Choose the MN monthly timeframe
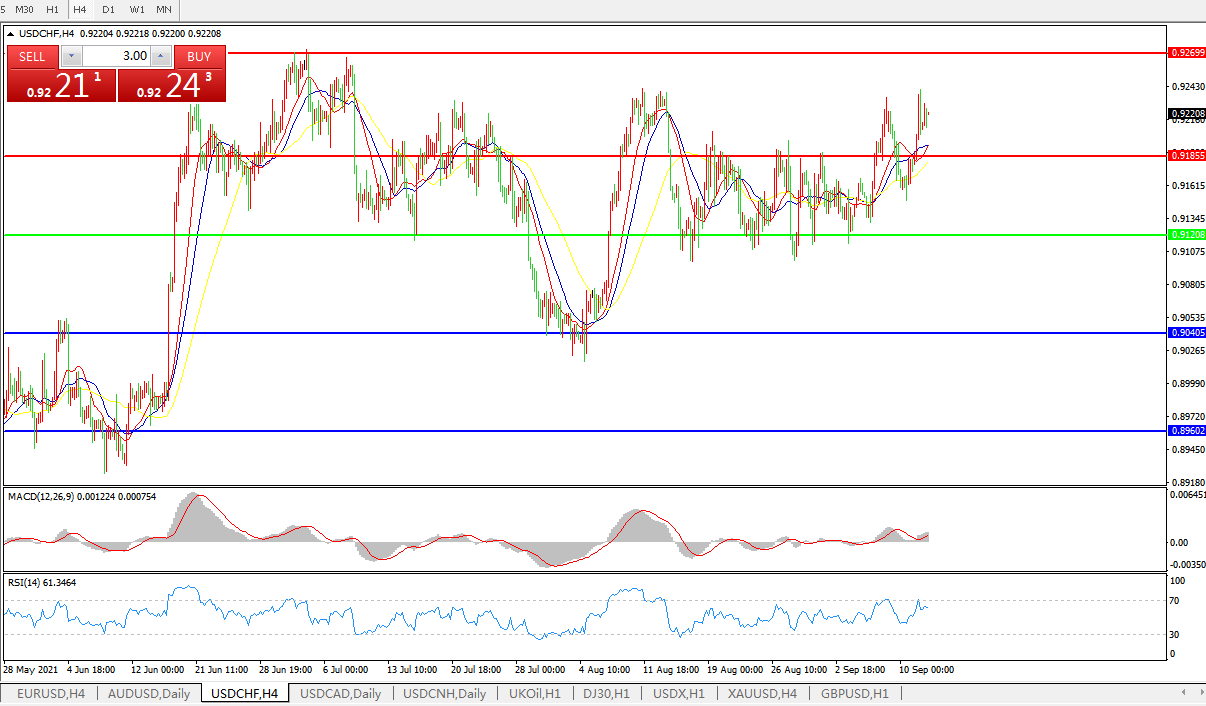 164,9
